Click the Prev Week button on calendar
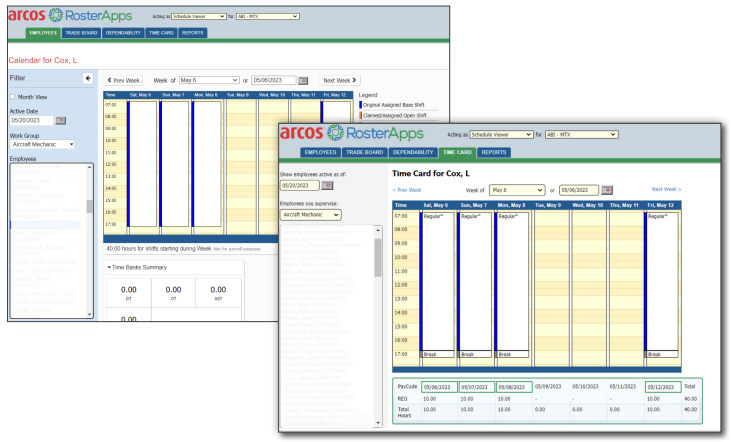731x442 pixels. tap(124, 80)
